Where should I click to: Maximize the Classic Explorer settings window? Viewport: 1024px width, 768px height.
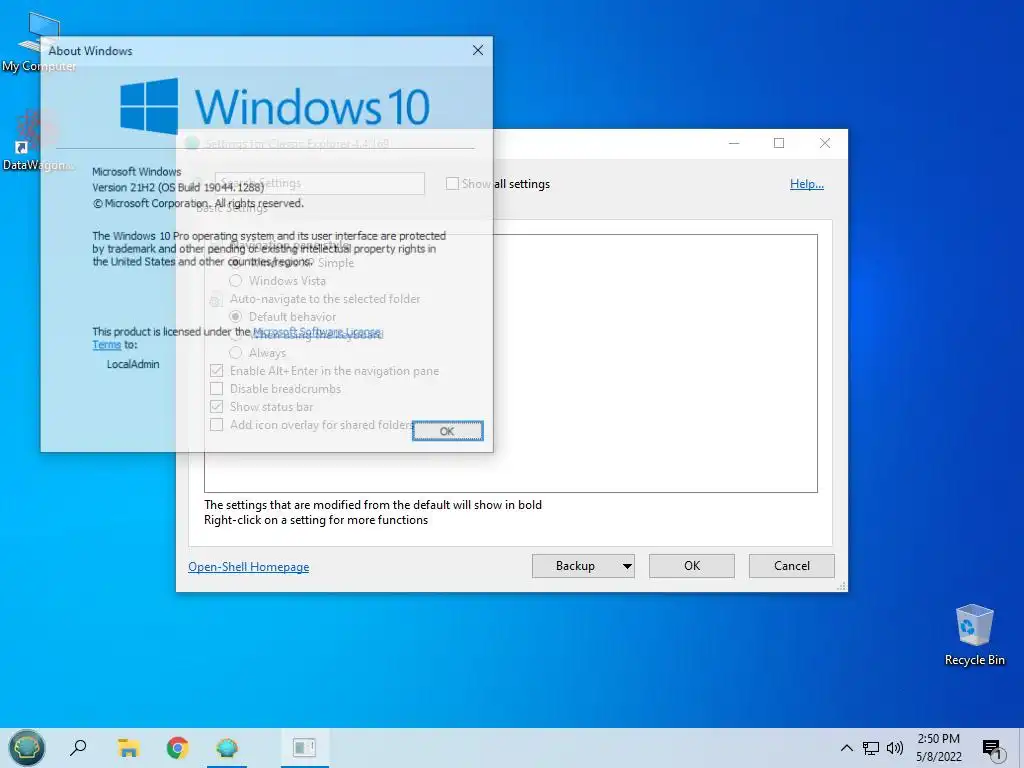coord(779,143)
